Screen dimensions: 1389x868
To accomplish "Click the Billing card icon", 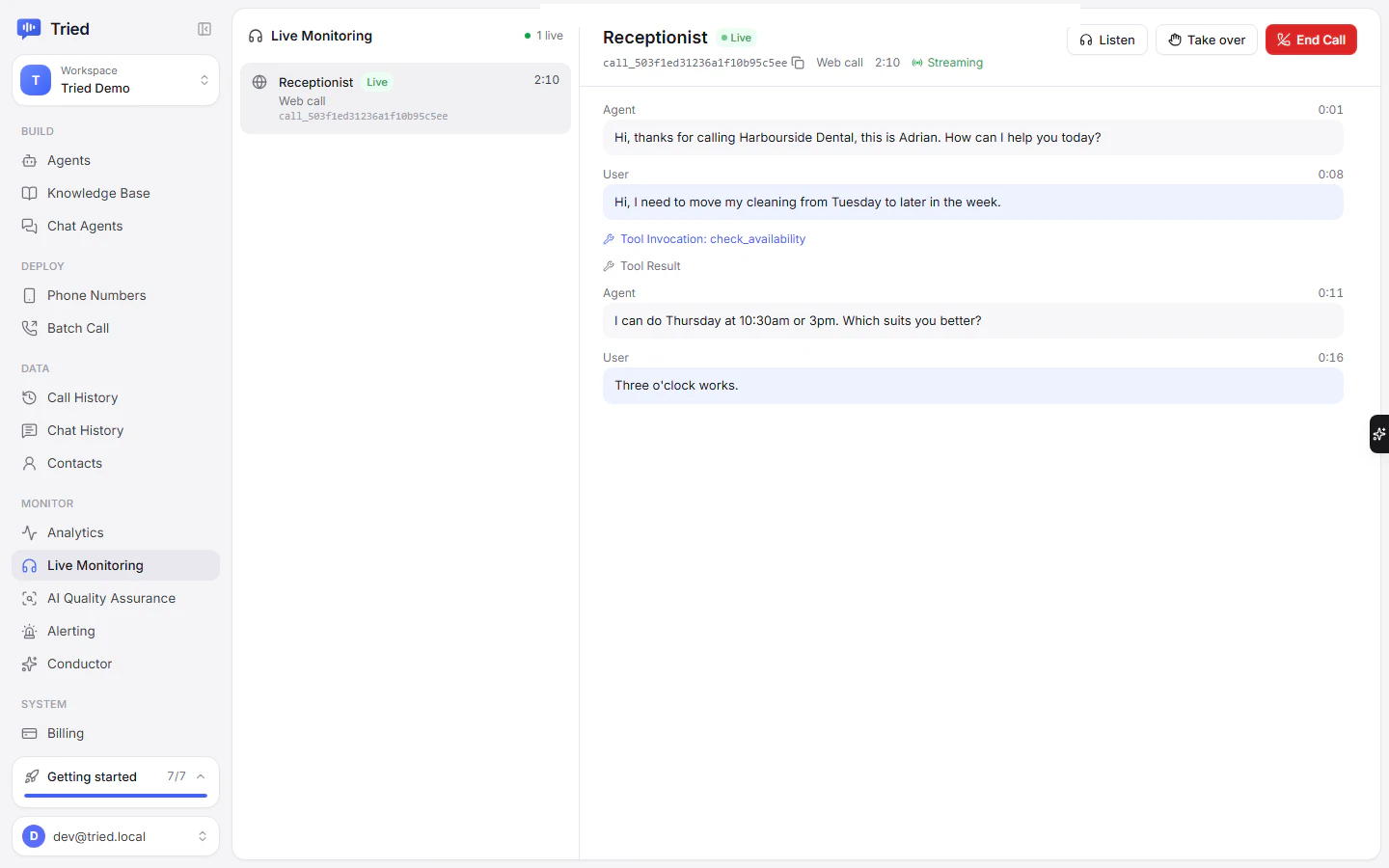I will point(30,733).
